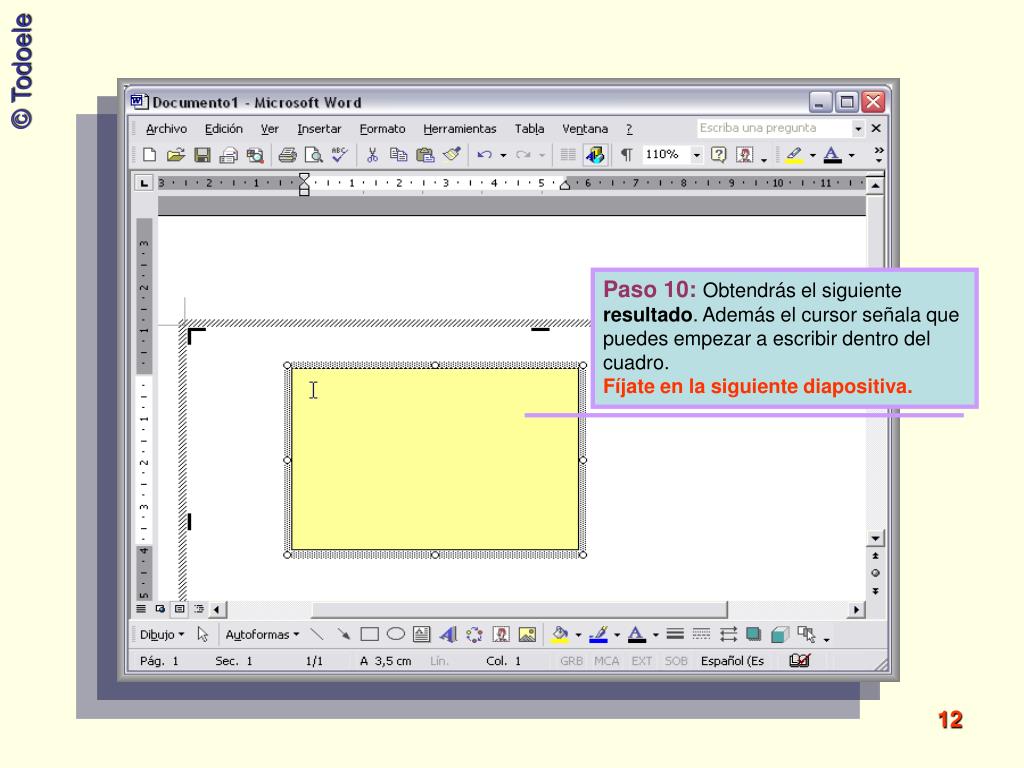Select the Rectangle drawing tool

[370, 634]
